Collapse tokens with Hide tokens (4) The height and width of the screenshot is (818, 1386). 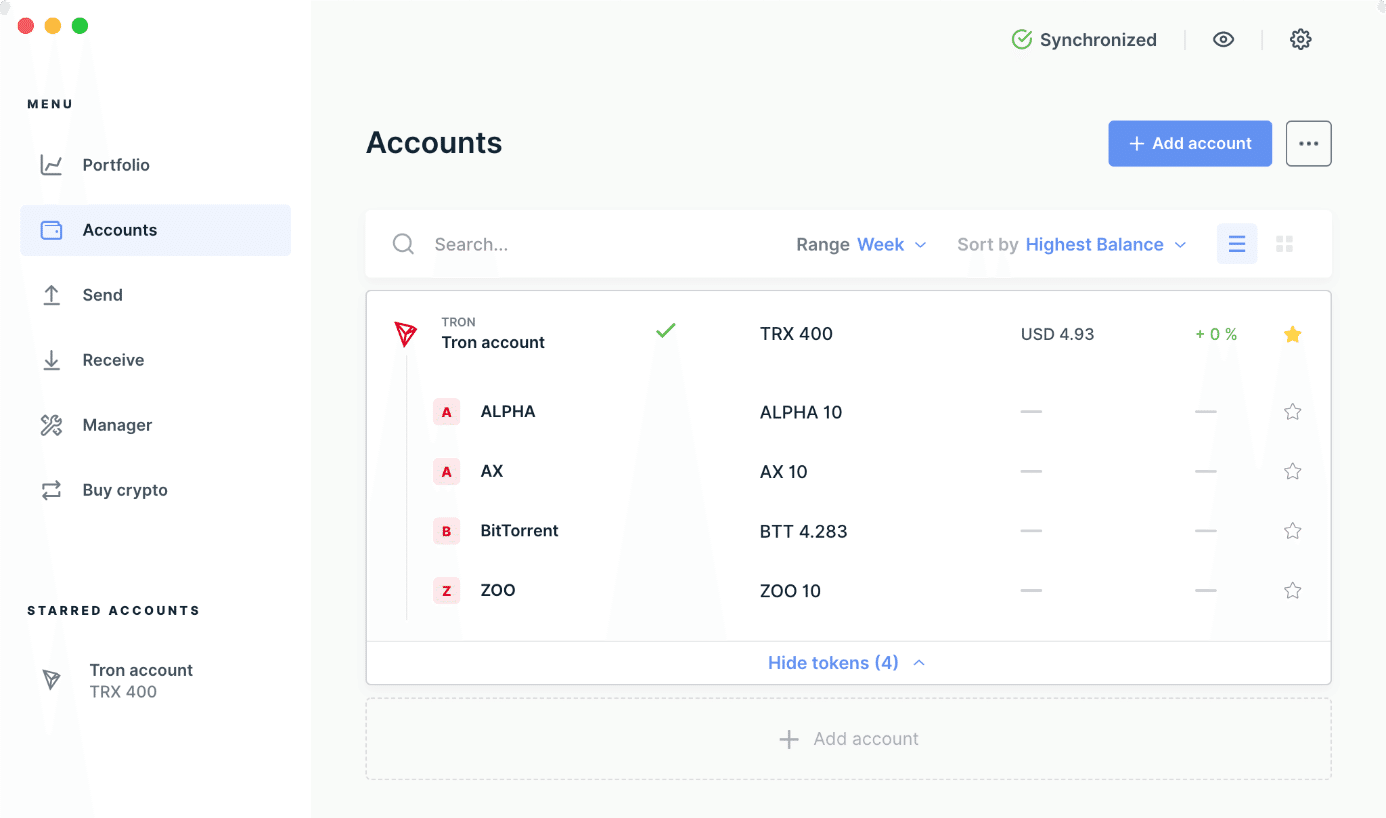(846, 663)
